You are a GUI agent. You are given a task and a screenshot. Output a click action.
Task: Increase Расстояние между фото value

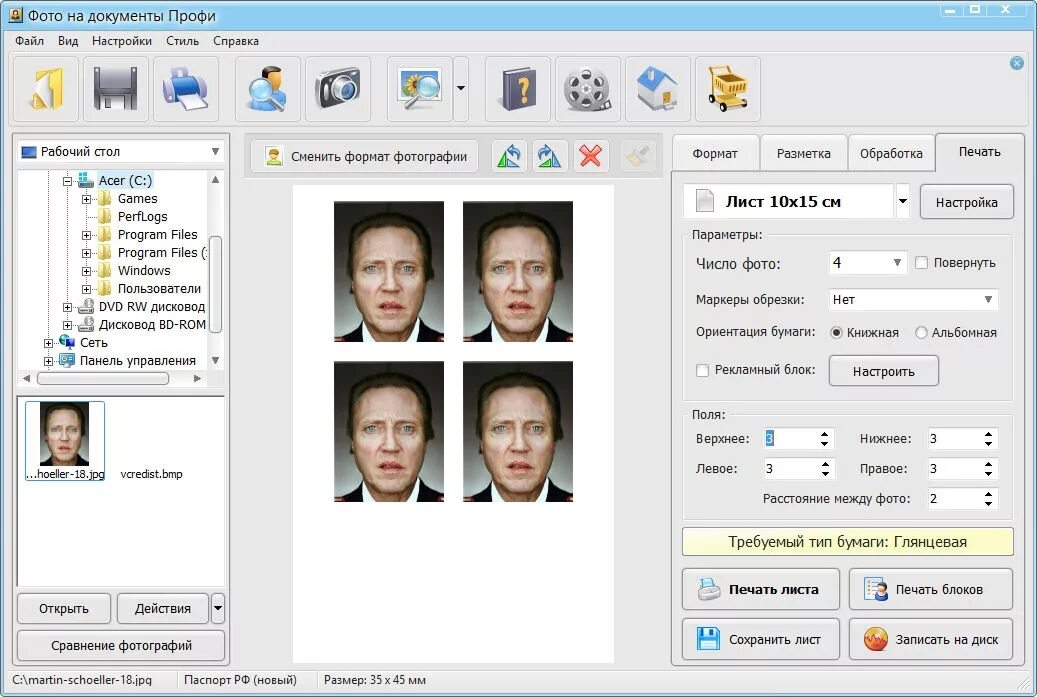click(988, 494)
